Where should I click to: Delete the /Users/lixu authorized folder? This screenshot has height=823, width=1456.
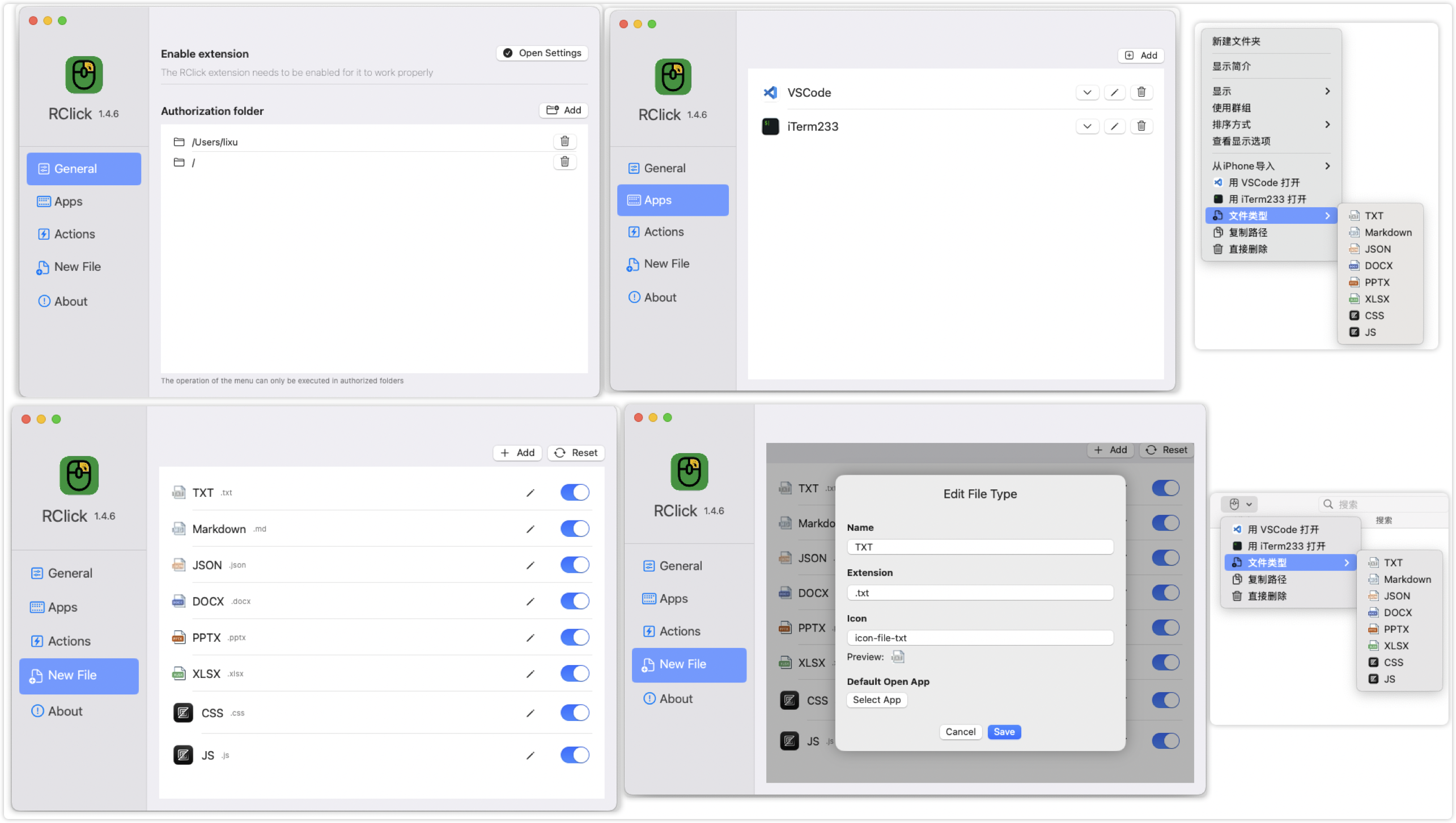pos(564,142)
